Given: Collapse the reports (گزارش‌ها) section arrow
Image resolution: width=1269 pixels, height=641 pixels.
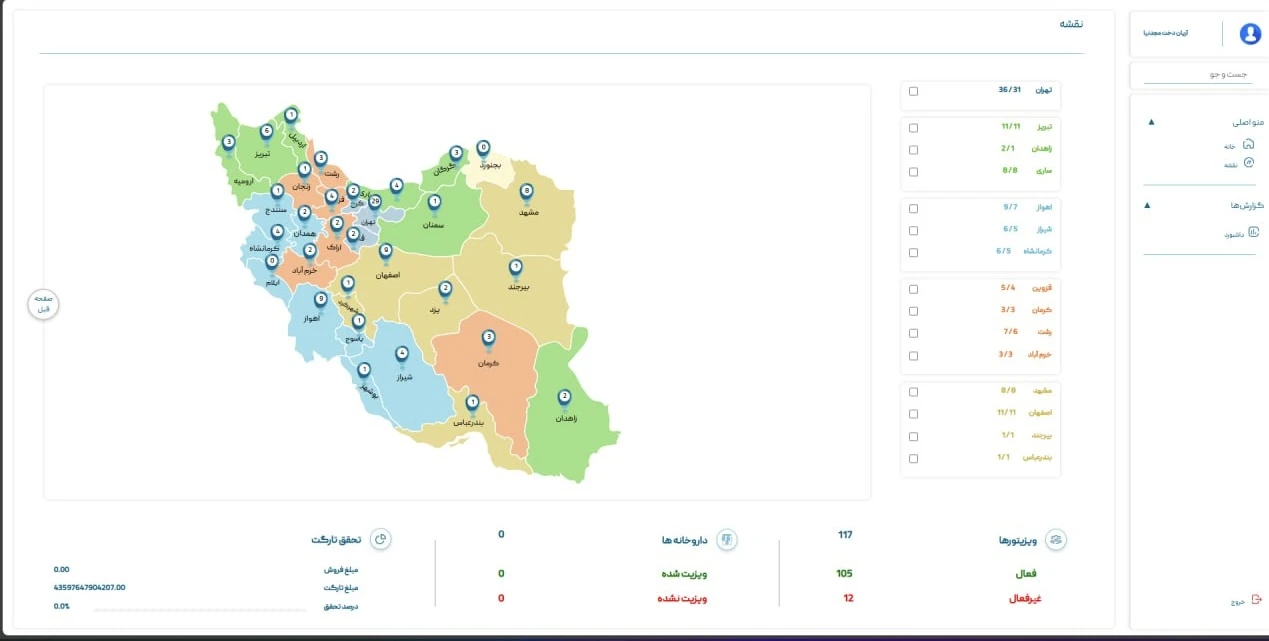Looking at the screenshot, I should tap(1147, 205).
